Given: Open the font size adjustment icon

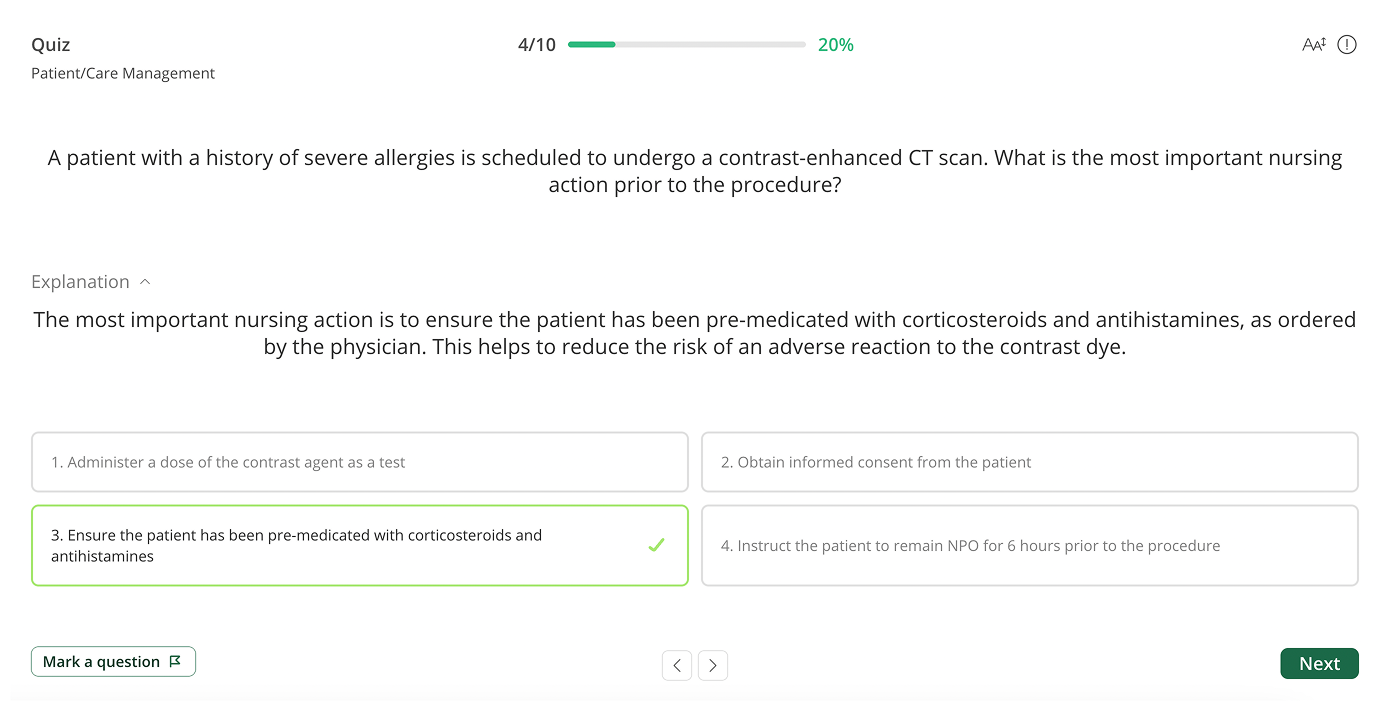Looking at the screenshot, I should (1313, 45).
